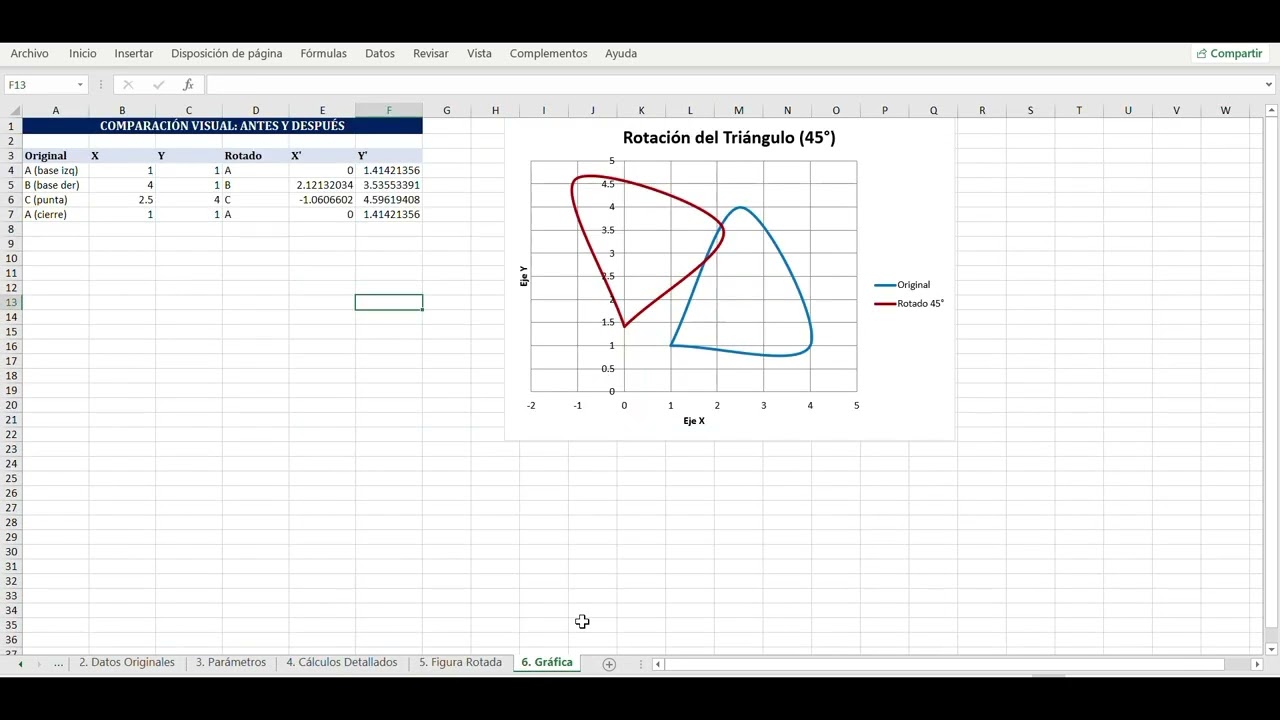Click the Name Box showing F13
This screenshot has height=720, width=1280.
[x=40, y=85]
